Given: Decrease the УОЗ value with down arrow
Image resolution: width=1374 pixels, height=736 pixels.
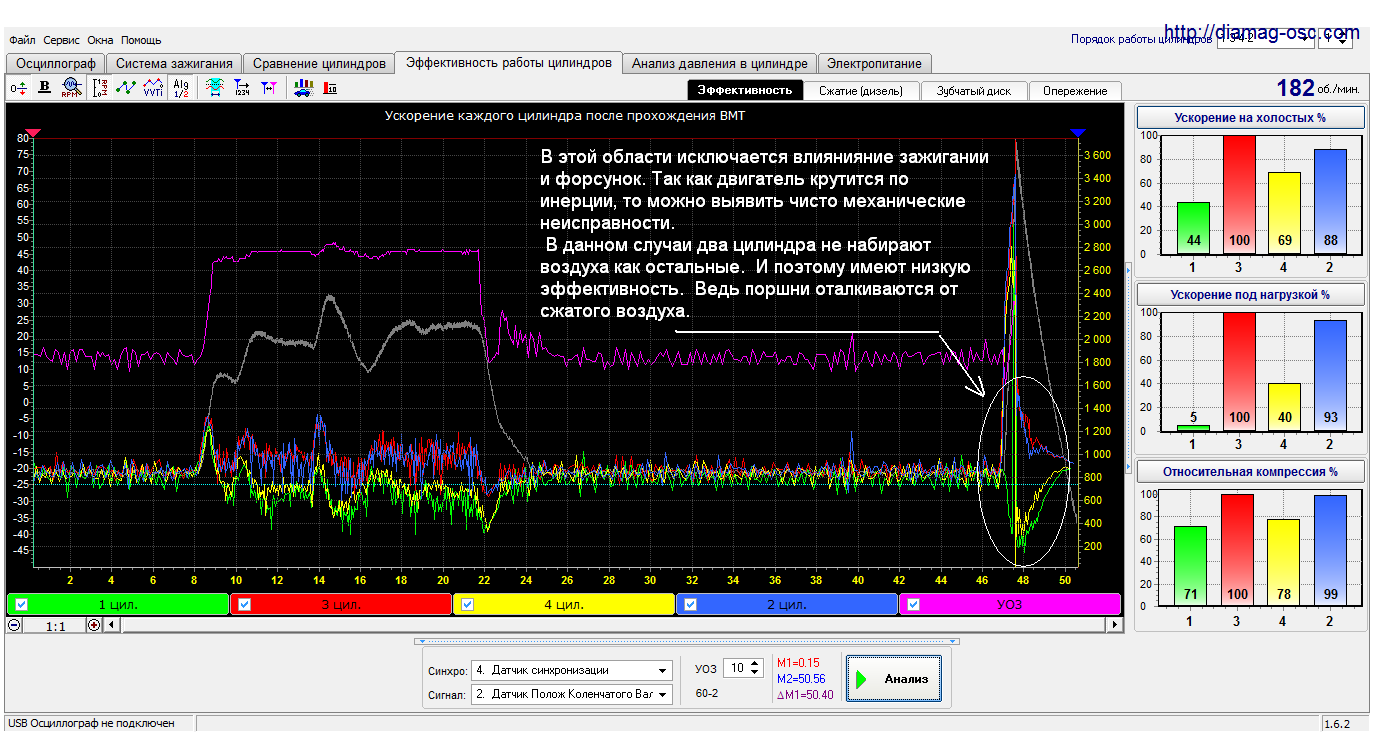Looking at the screenshot, I should click(x=755, y=672).
